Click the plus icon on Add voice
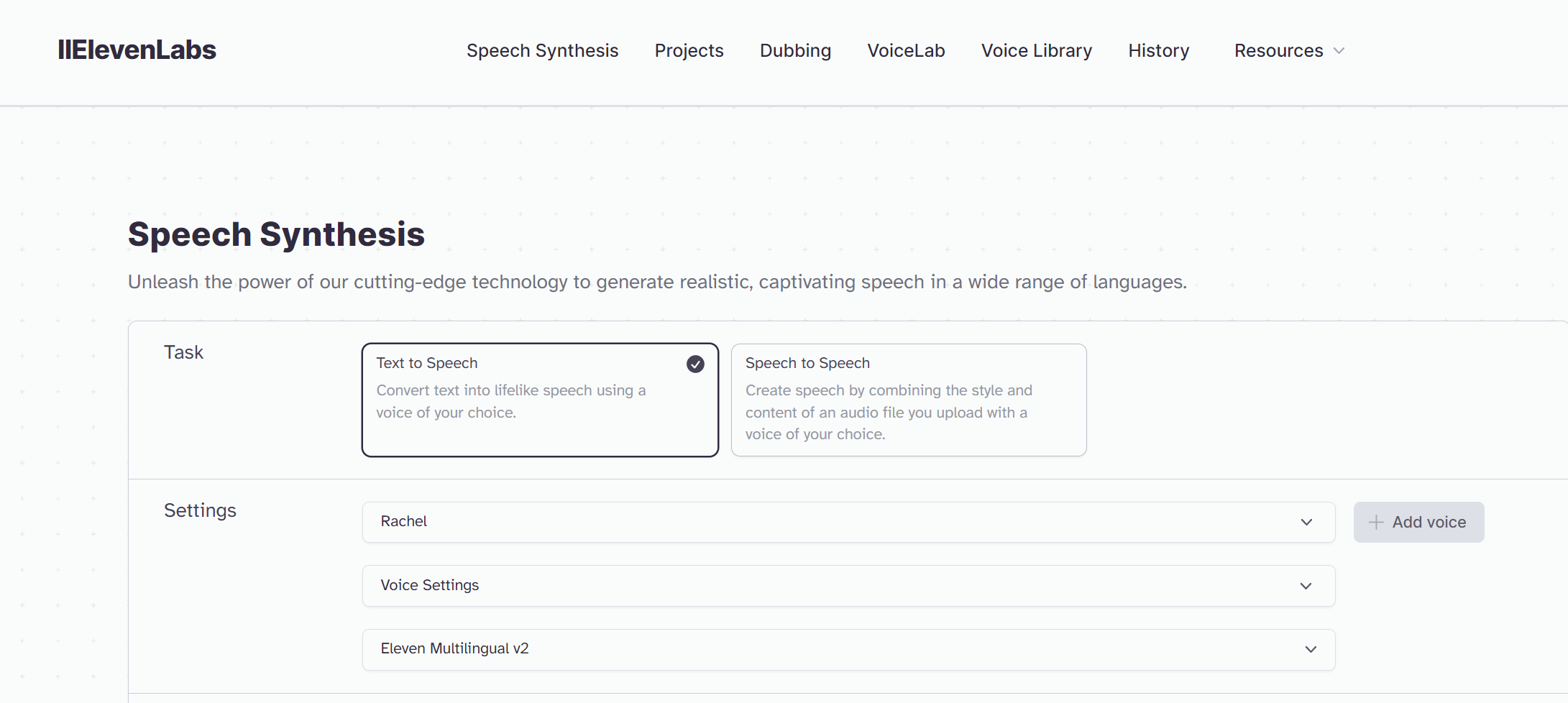This screenshot has width=1568, height=703. [1375, 522]
